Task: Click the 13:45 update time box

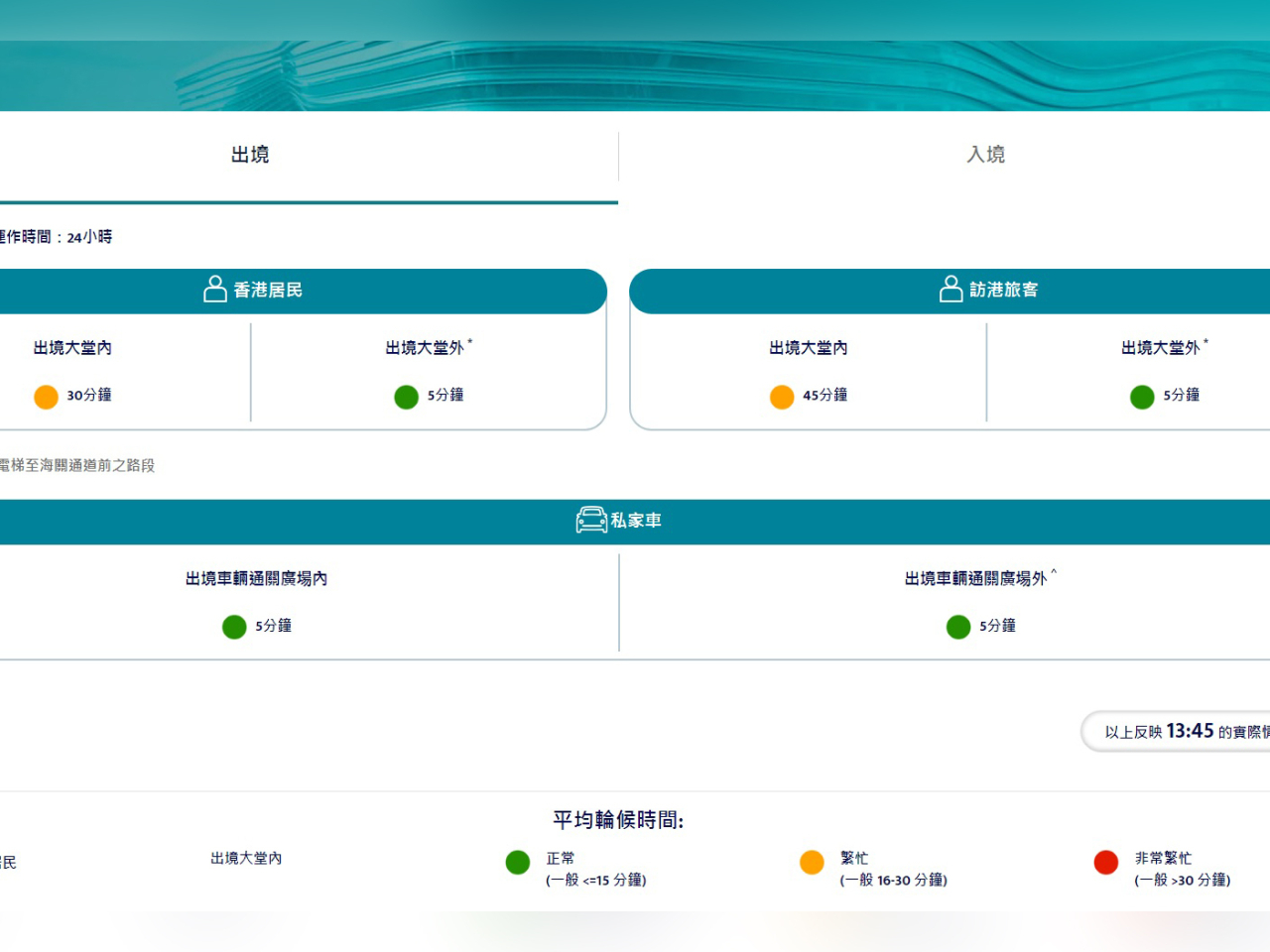Action: 1176,732
